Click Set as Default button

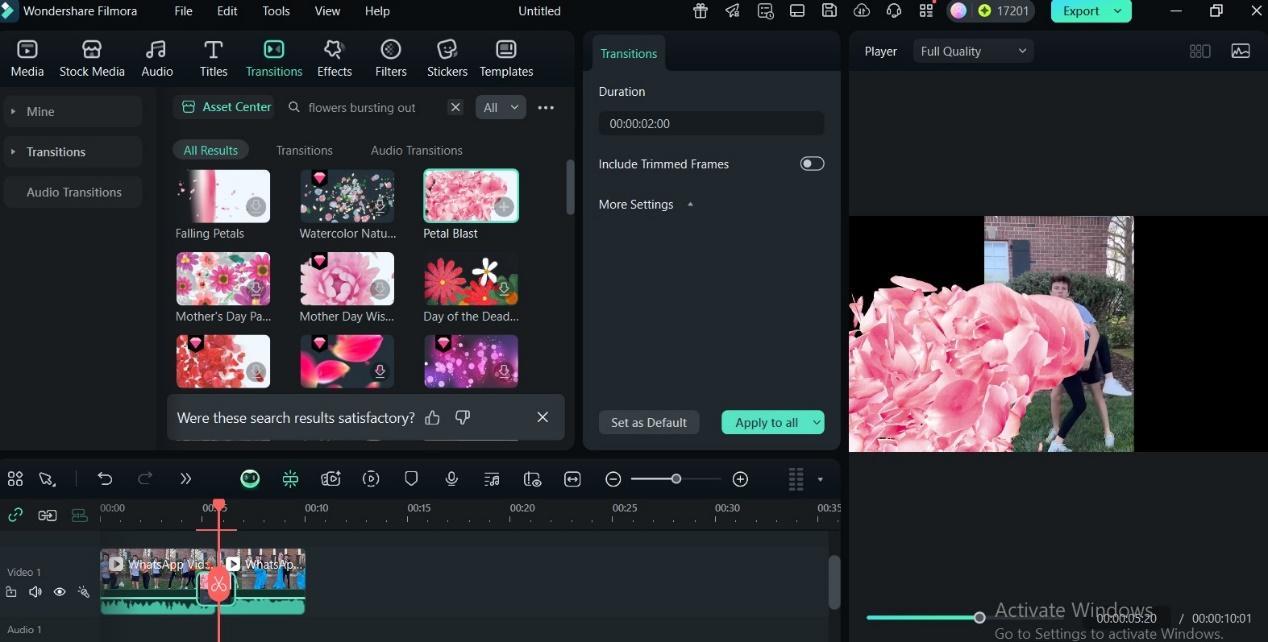click(x=649, y=423)
